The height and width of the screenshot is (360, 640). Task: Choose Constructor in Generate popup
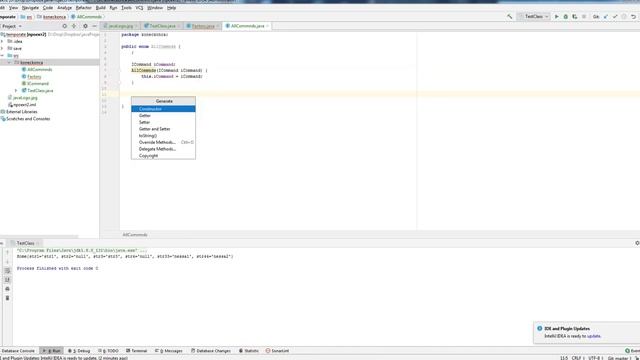point(163,109)
